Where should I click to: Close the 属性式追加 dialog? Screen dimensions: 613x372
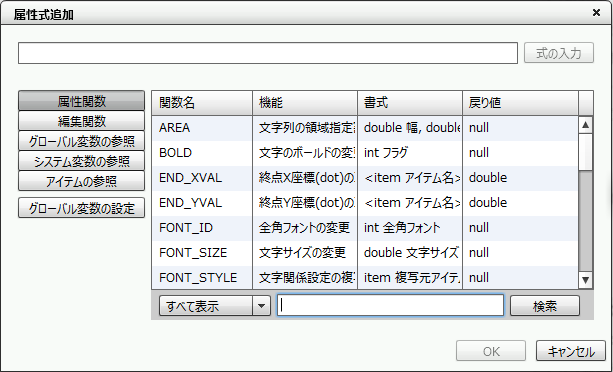click(x=596, y=13)
